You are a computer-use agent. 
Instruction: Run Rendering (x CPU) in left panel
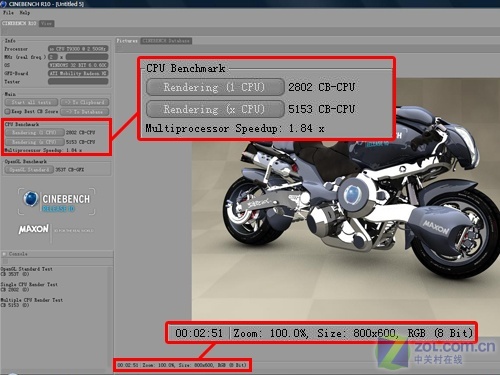coord(34,142)
